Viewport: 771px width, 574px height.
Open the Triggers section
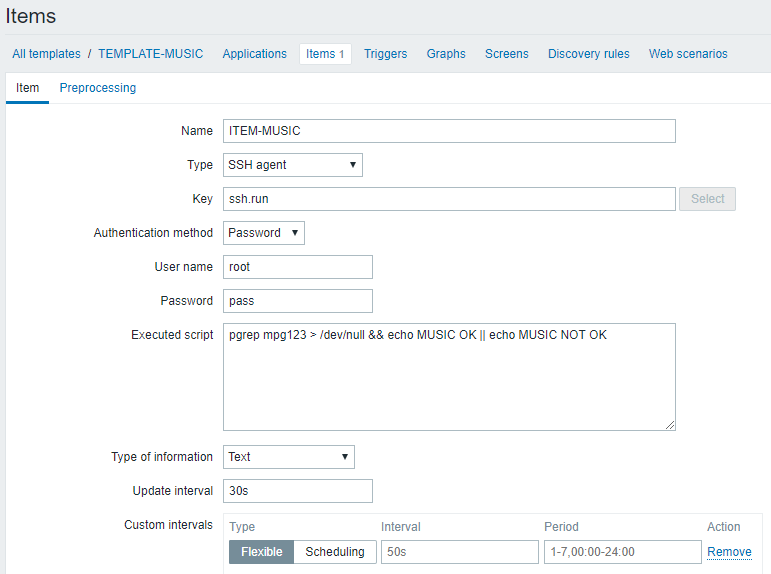pyautogui.click(x=385, y=54)
